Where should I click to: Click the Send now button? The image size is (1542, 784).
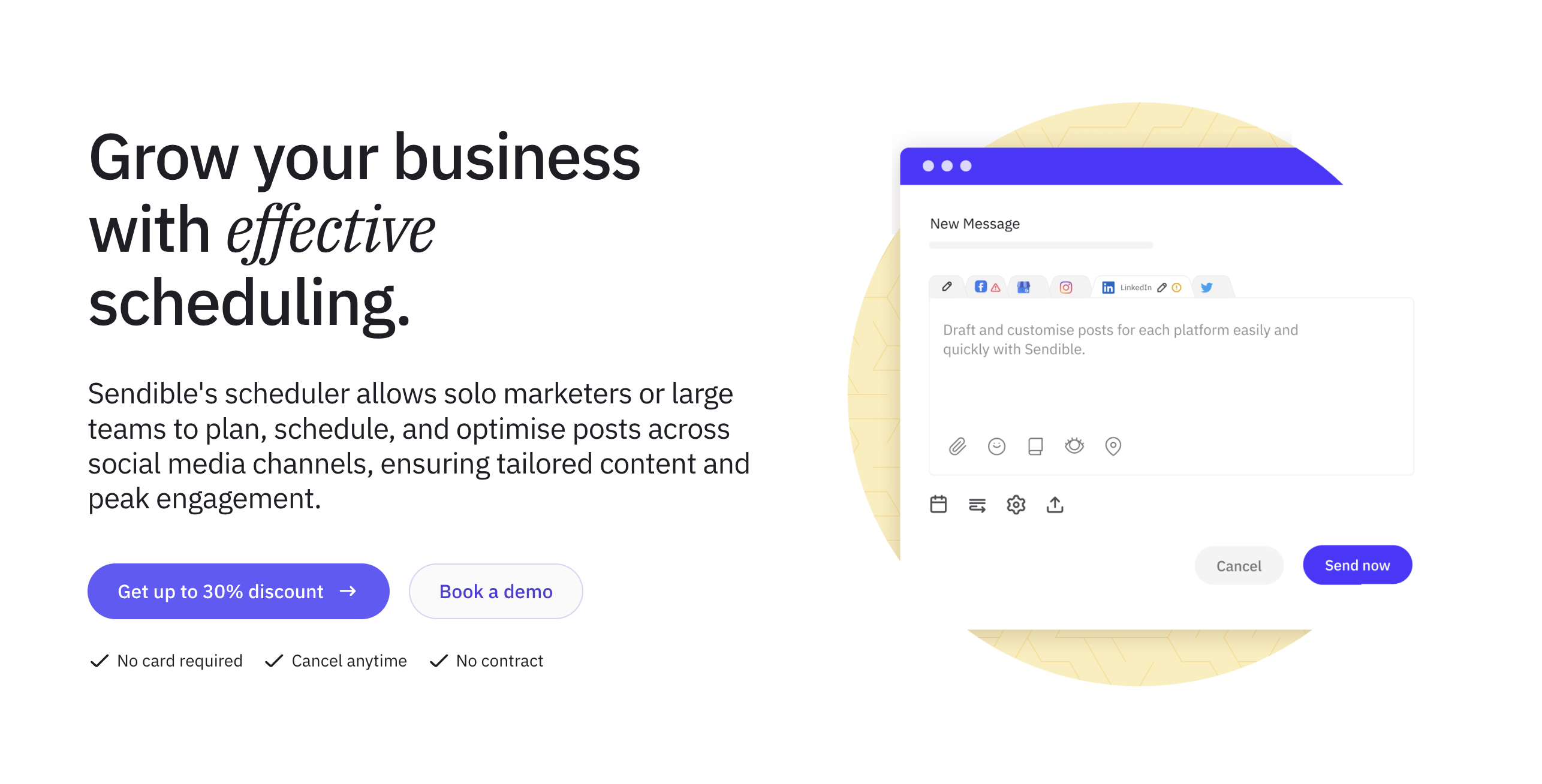(1357, 565)
